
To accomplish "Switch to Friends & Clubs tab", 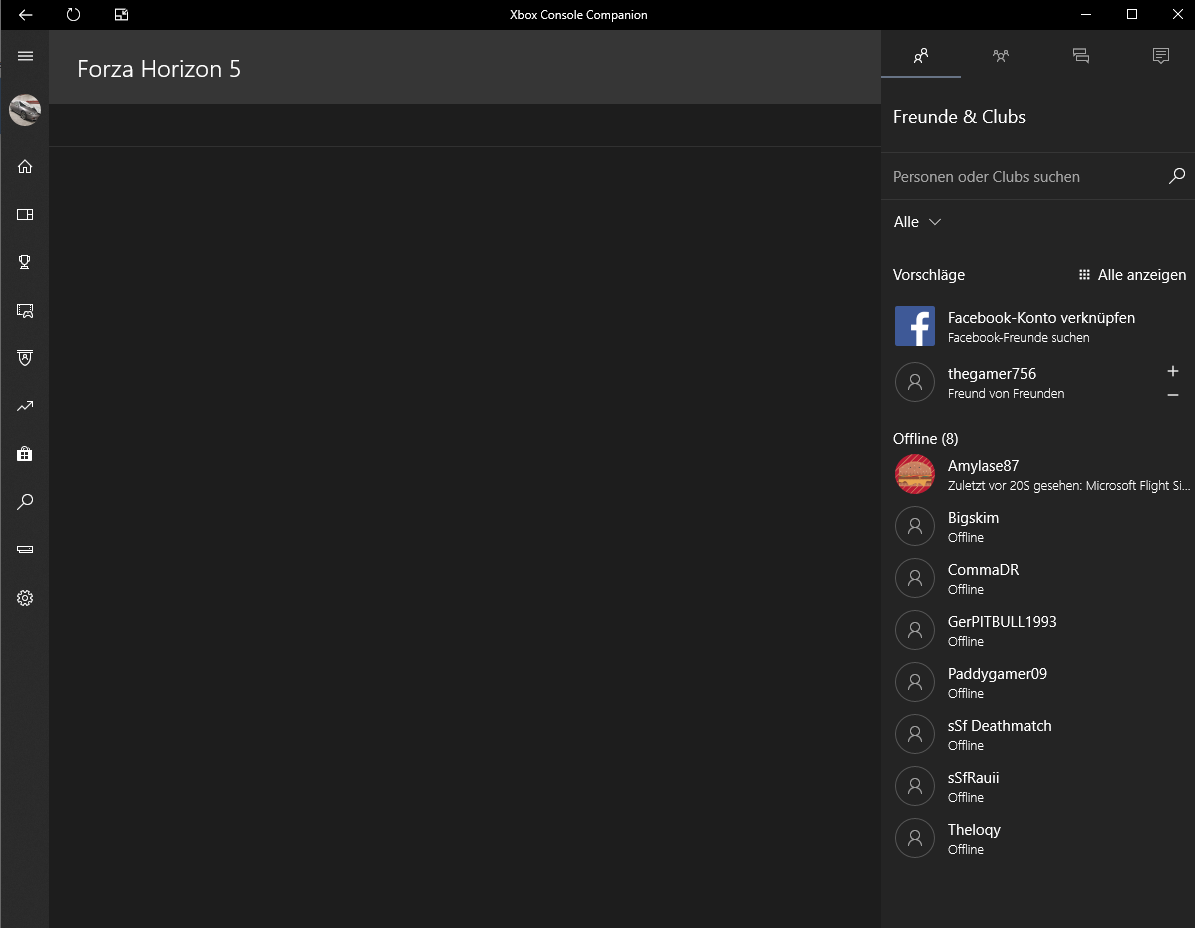I will 921,56.
